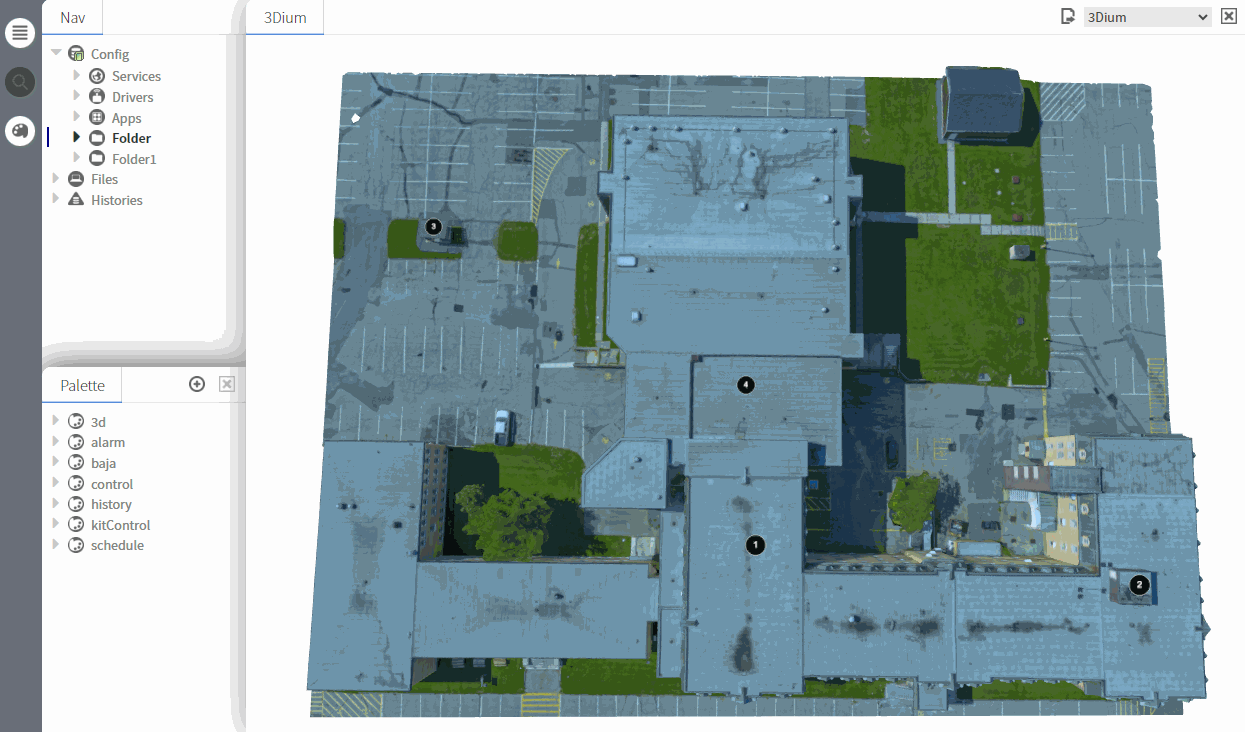Add a palette with the plus icon
The image size is (1245, 732).
click(x=197, y=384)
